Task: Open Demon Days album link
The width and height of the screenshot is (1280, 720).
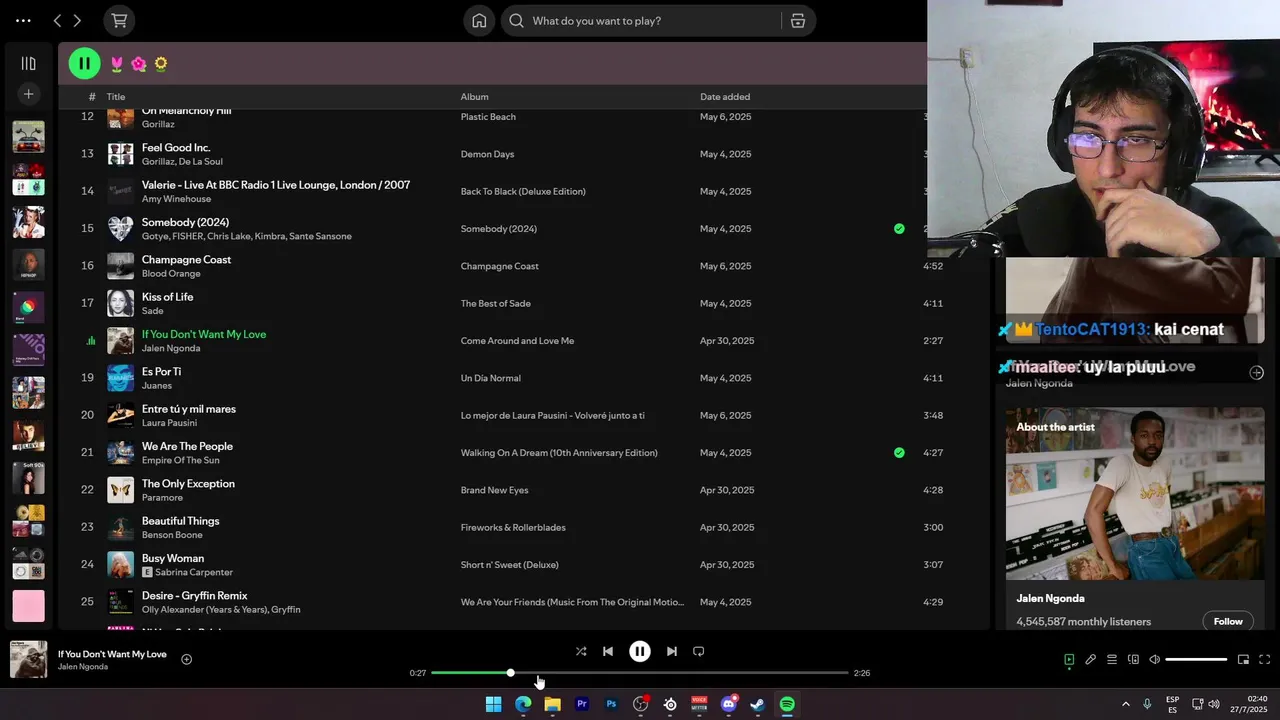Action: 487,154
